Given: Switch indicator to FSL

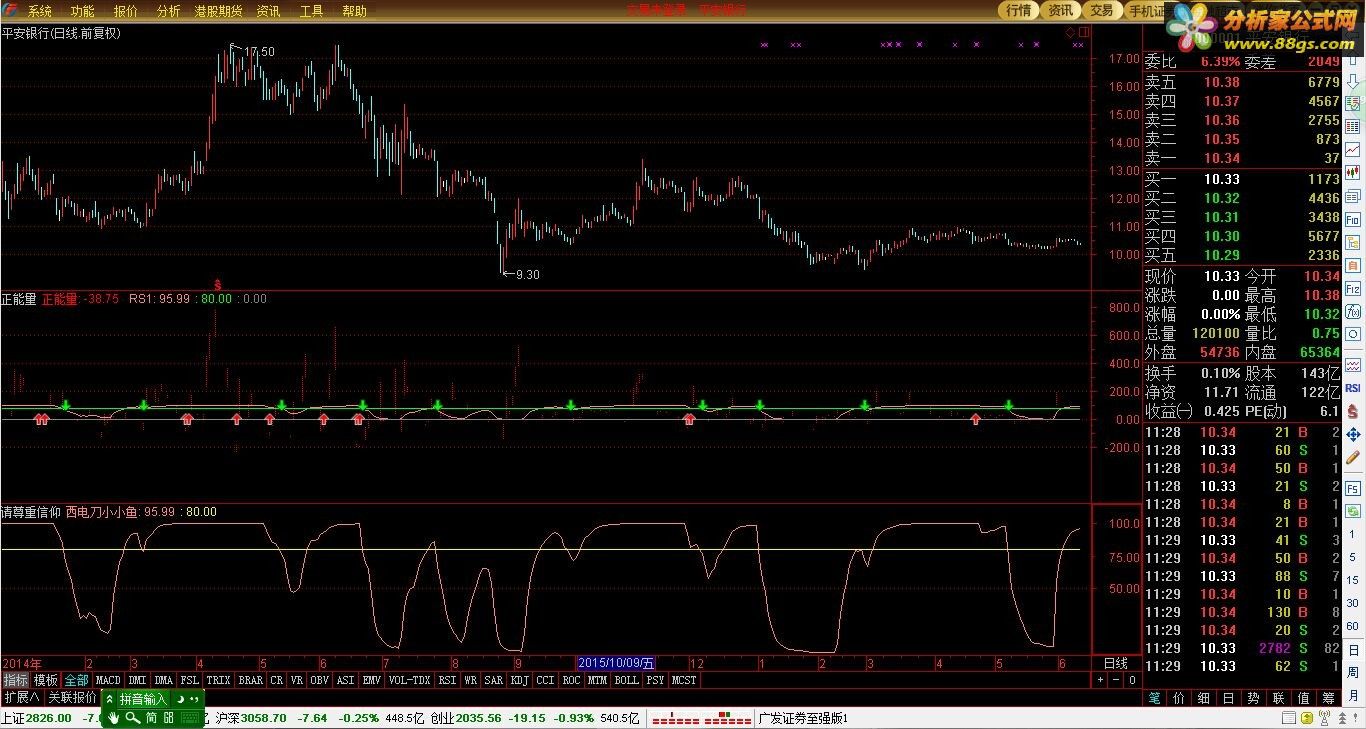Looking at the screenshot, I should point(190,680).
